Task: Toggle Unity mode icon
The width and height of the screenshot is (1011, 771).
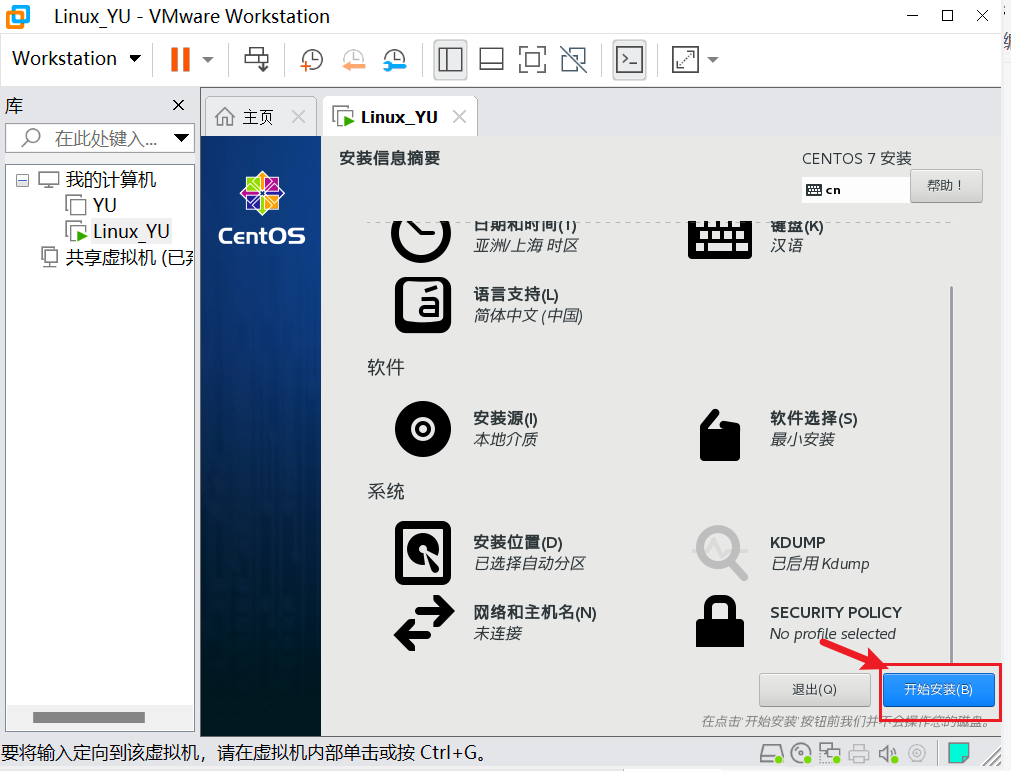Action: pyautogui.click(x=573, y=59)
